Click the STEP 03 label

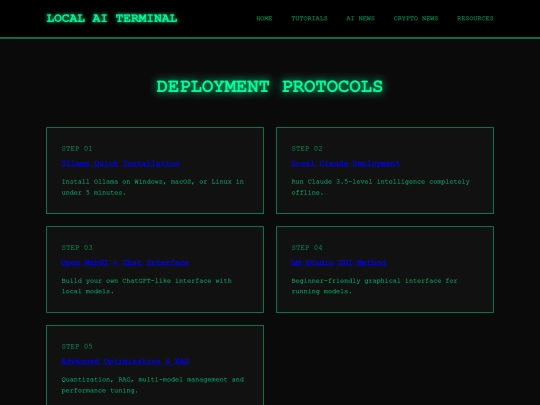click(x=77, y=248)
